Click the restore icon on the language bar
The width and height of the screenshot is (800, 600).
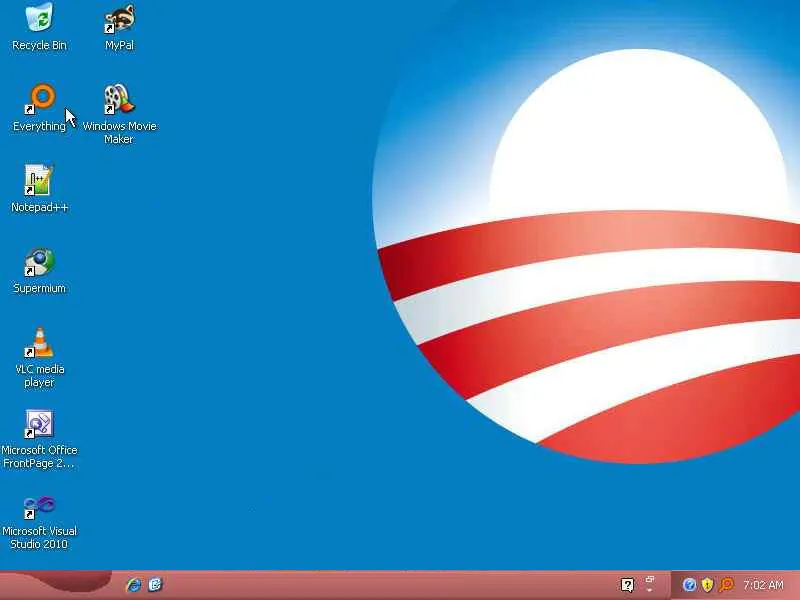click(650, 579)
